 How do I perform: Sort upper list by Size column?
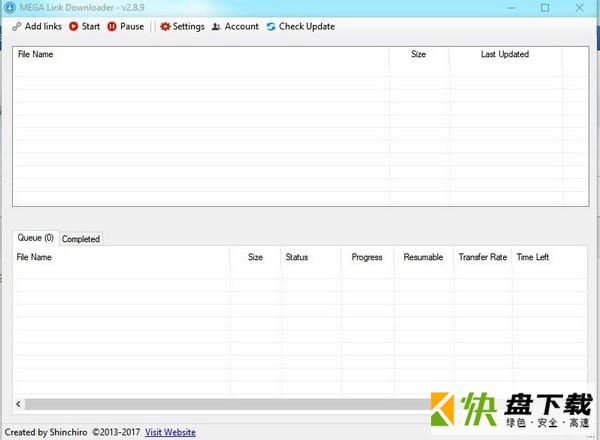click(419, 54)
